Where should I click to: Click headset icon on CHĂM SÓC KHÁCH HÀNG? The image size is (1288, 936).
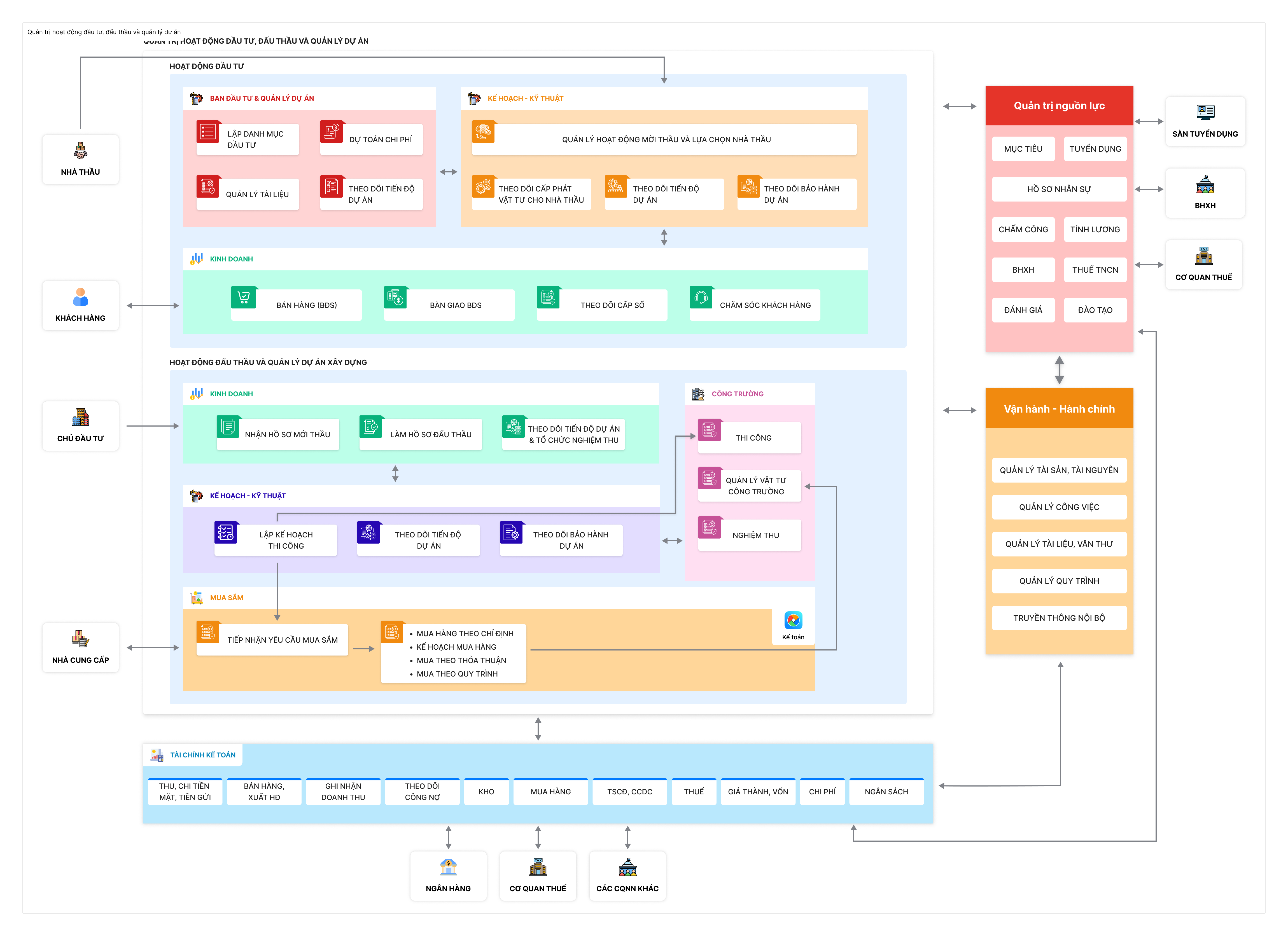point(701,297)
